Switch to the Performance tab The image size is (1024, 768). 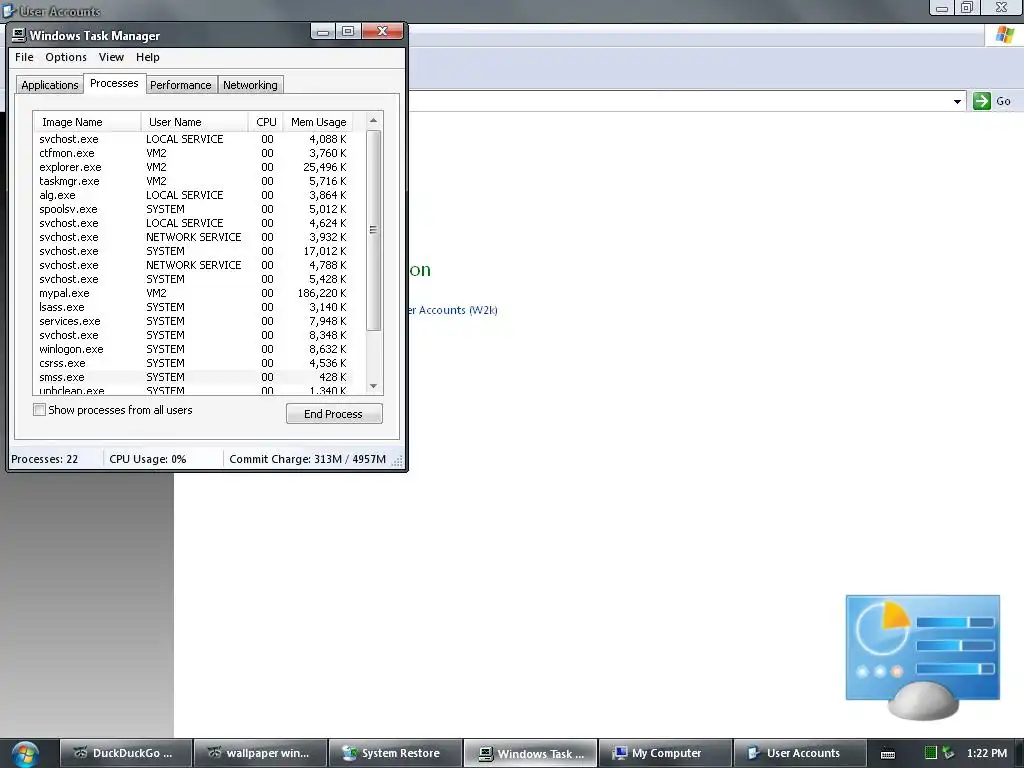coord(181,85)
